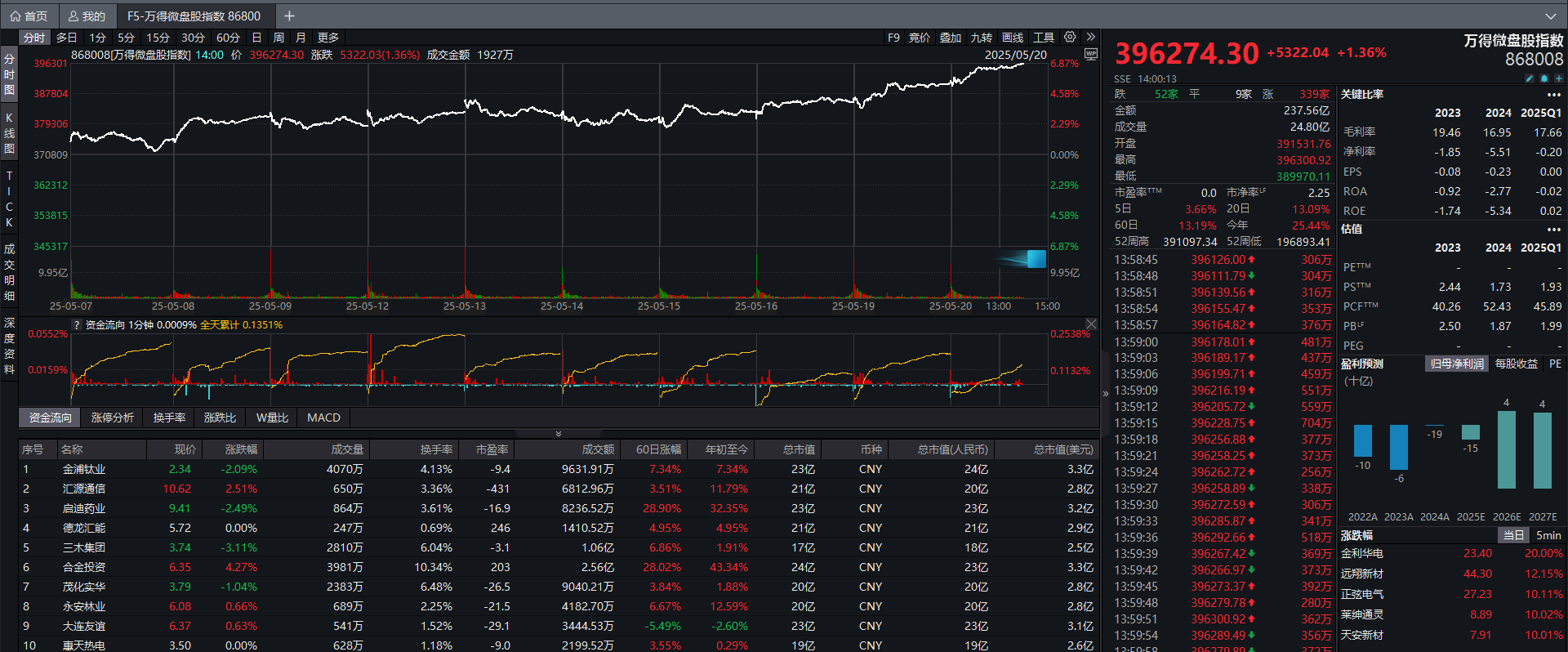1568x652 pixels.
Task: Set an alert with the bell icon
Action: pos(1544,78)
